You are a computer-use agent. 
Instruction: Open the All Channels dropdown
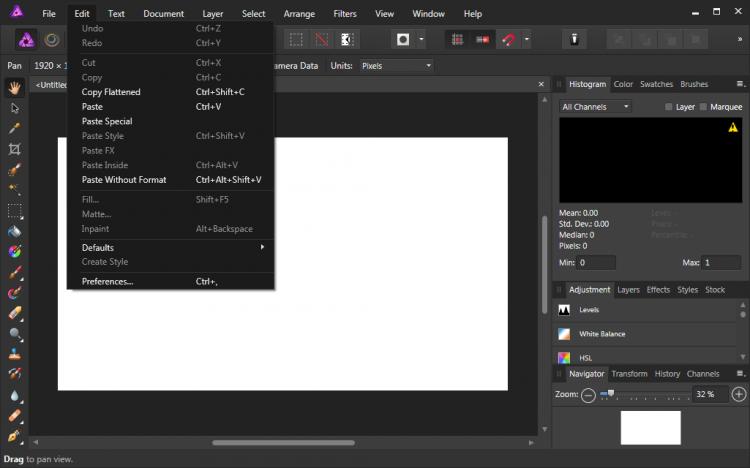pos(596,107)
